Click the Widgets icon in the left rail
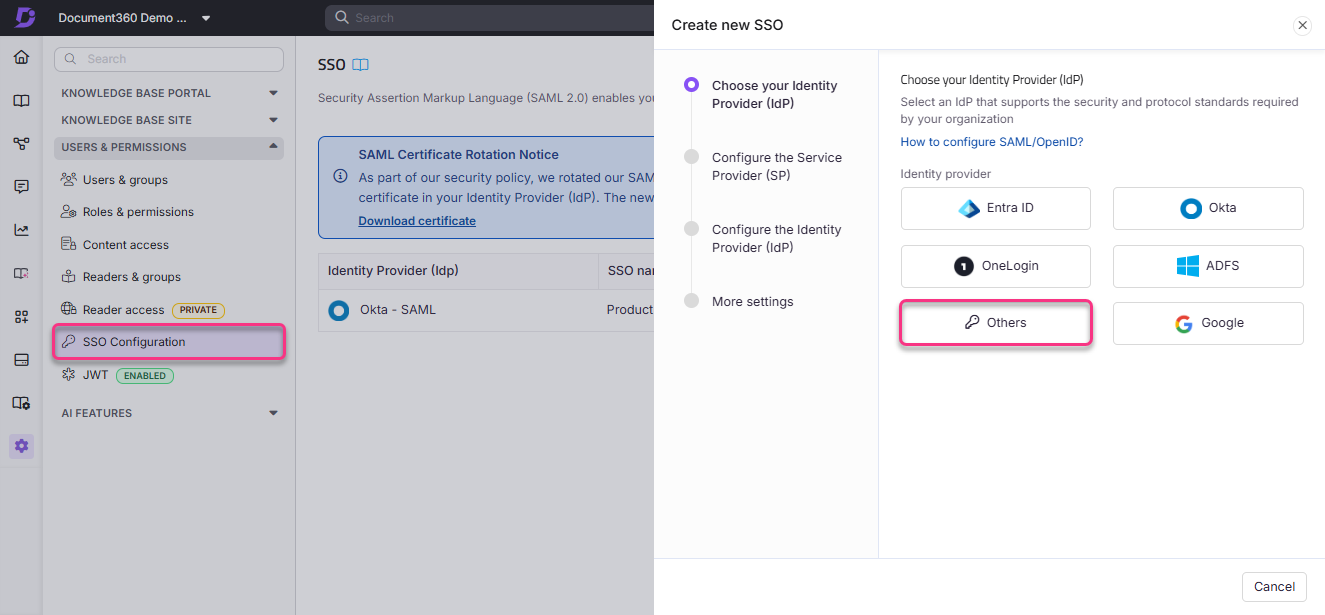Image resolution: width=1325 pixels, height=615 pixels. 21,315
